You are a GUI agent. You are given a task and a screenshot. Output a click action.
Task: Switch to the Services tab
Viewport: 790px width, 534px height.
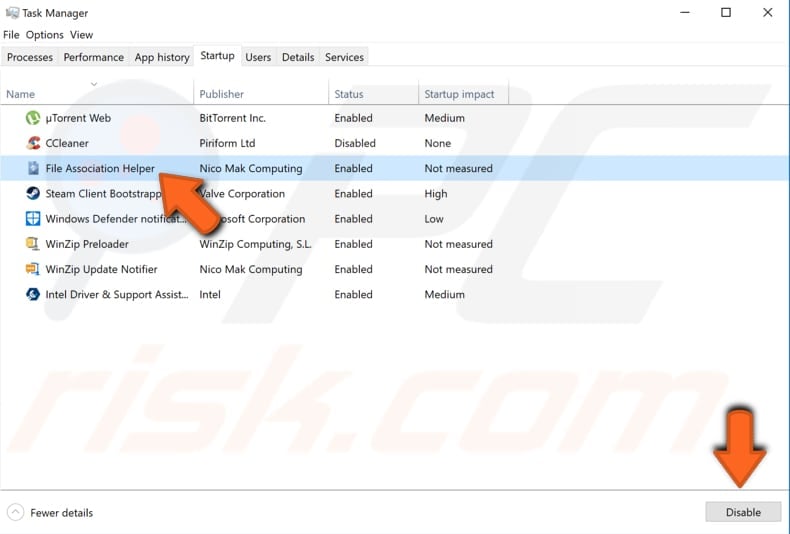coord(344,57)
